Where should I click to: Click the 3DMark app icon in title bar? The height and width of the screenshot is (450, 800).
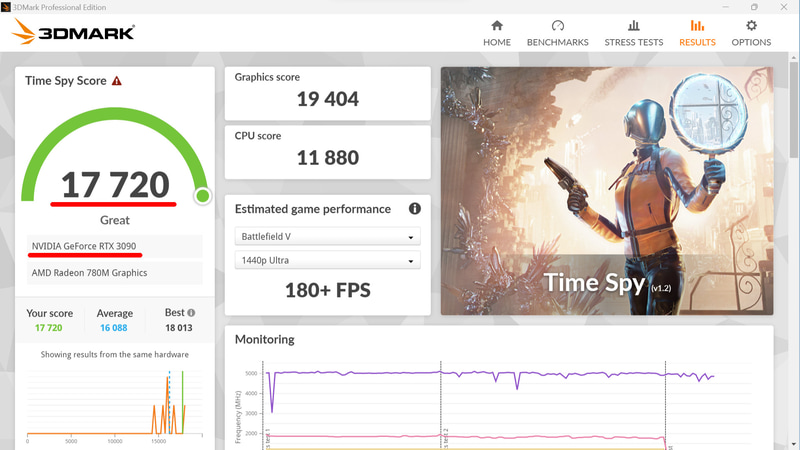[6, 7]
